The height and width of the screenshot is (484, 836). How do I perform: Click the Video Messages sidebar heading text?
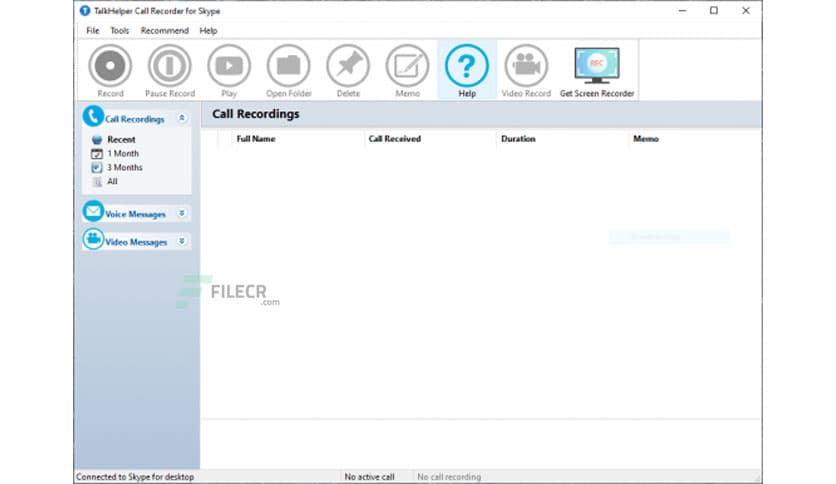[x=136, y=242]
